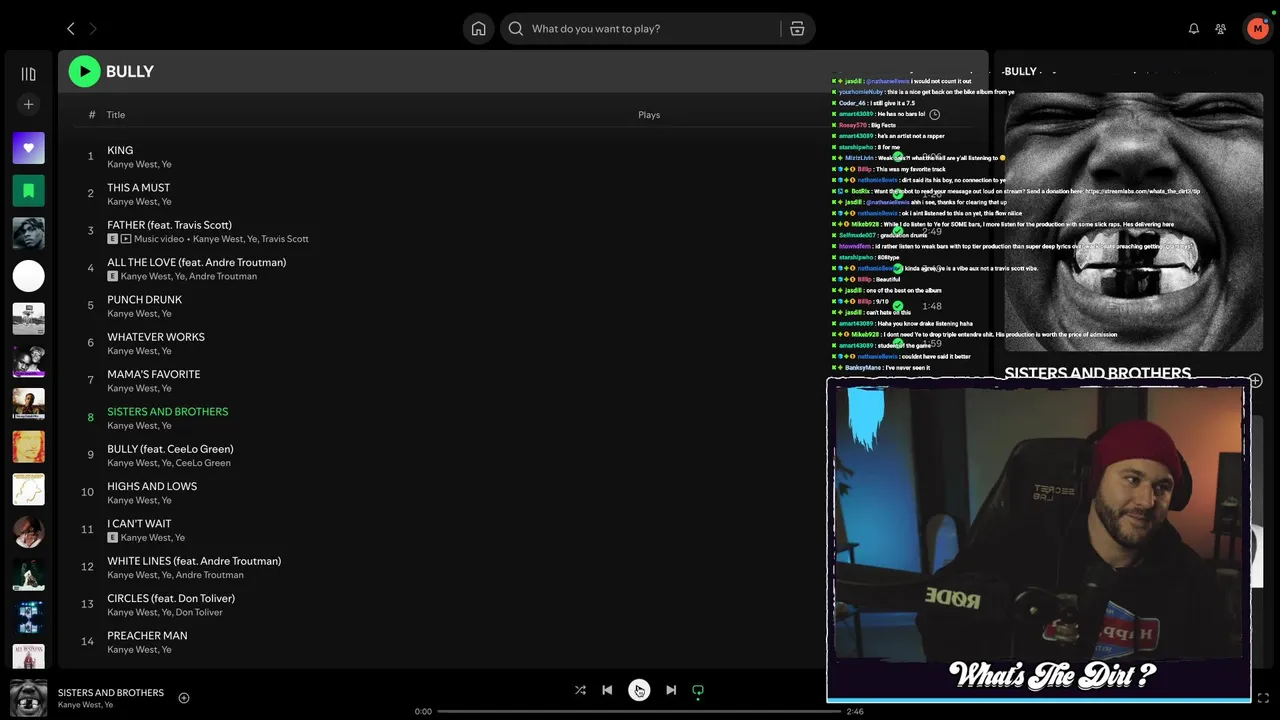Viewport: 1280px width, 720px height.
Task: Skip to the next track
Action: pos(671,690)
